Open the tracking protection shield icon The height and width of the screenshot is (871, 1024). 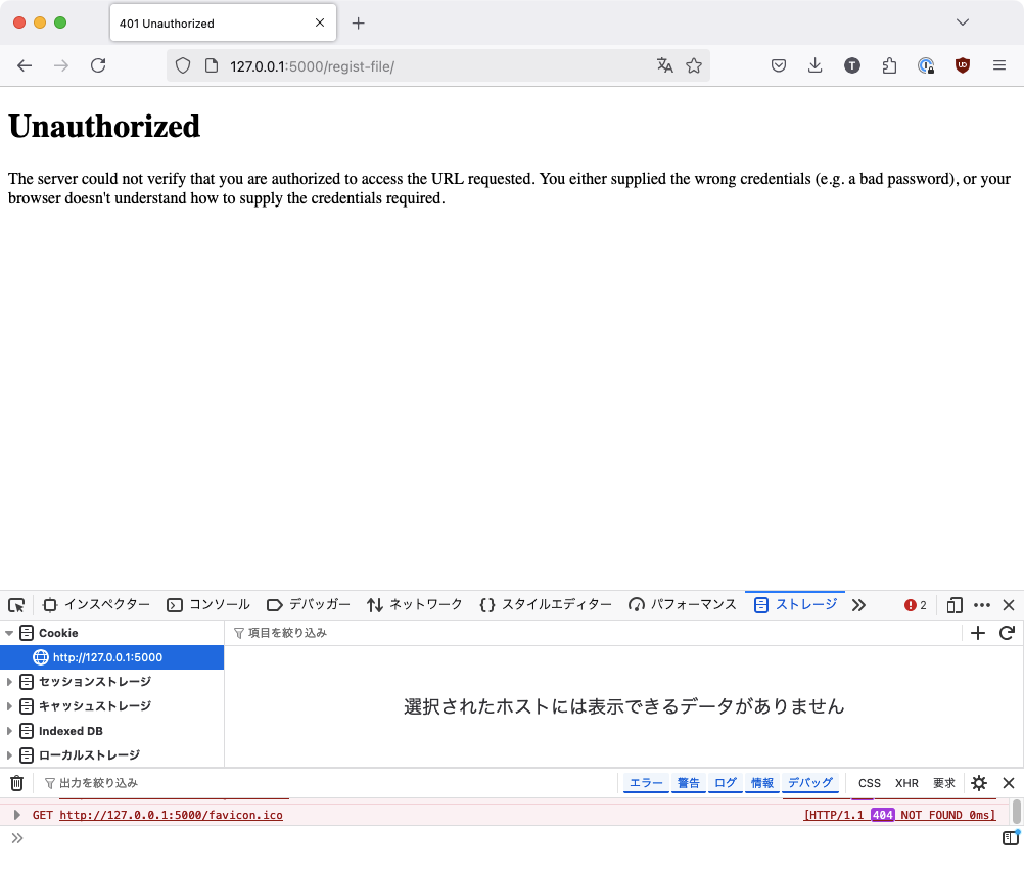coord(181,66)
